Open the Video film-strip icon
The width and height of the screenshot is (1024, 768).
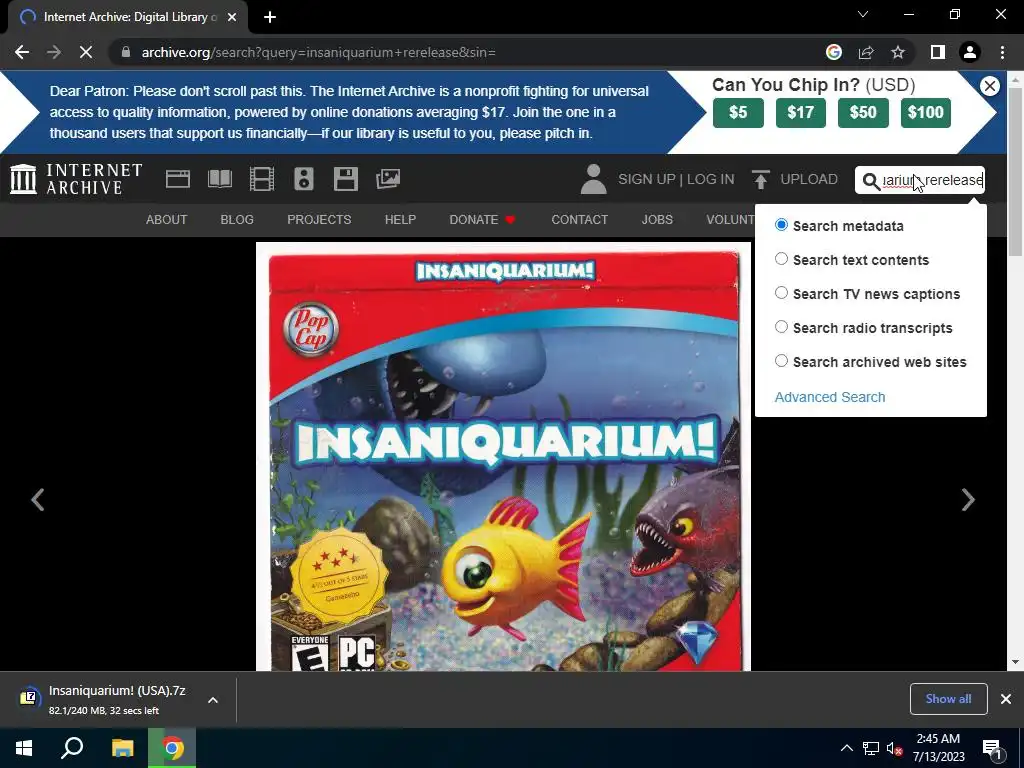pyautogui.click(x=262, y=179)
